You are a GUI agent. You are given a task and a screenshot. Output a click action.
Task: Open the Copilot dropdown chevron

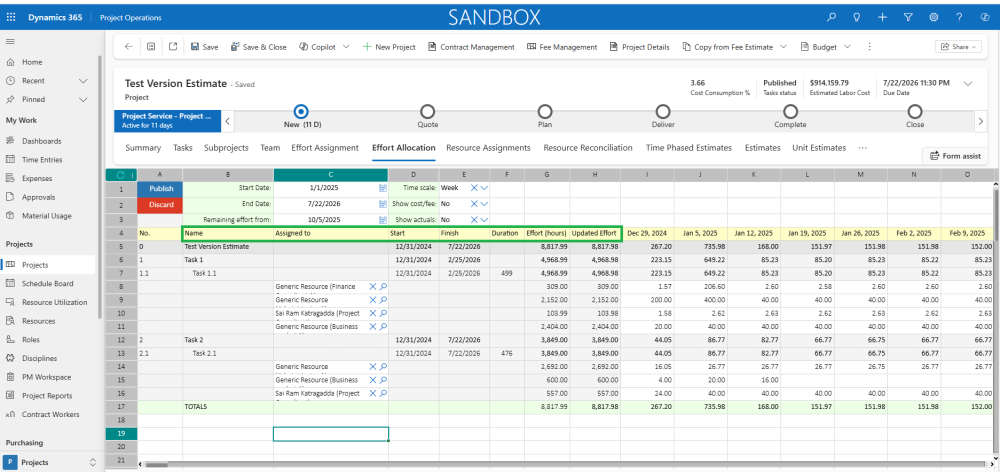tap(346, 47)
